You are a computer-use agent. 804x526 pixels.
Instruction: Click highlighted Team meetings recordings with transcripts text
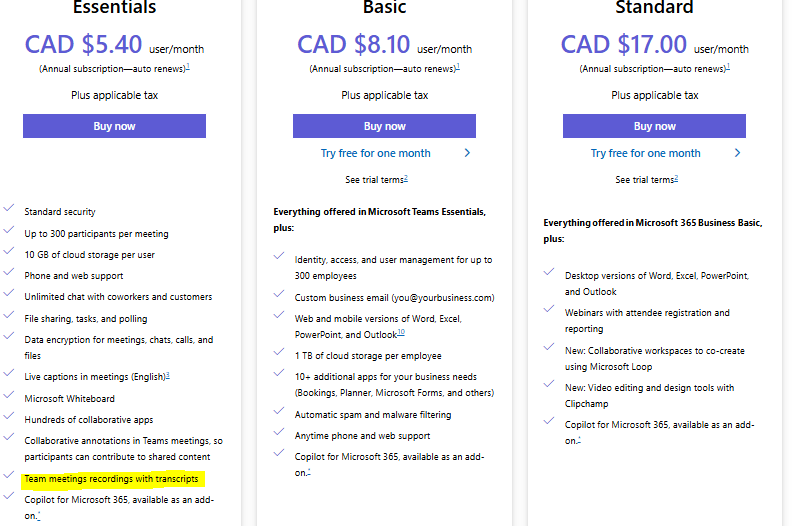click(x=111, y=479)
